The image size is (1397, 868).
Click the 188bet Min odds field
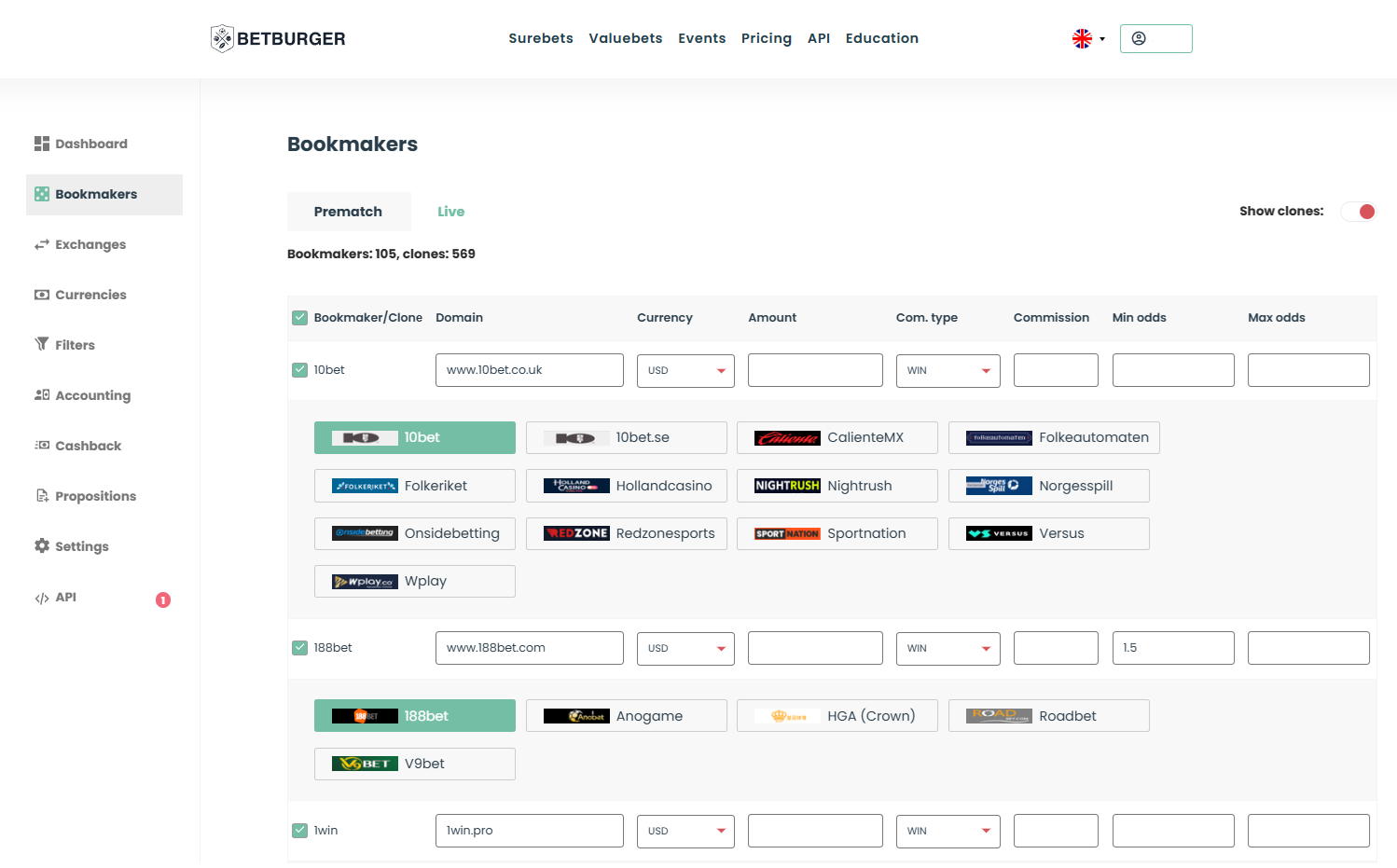(1173, 648)
